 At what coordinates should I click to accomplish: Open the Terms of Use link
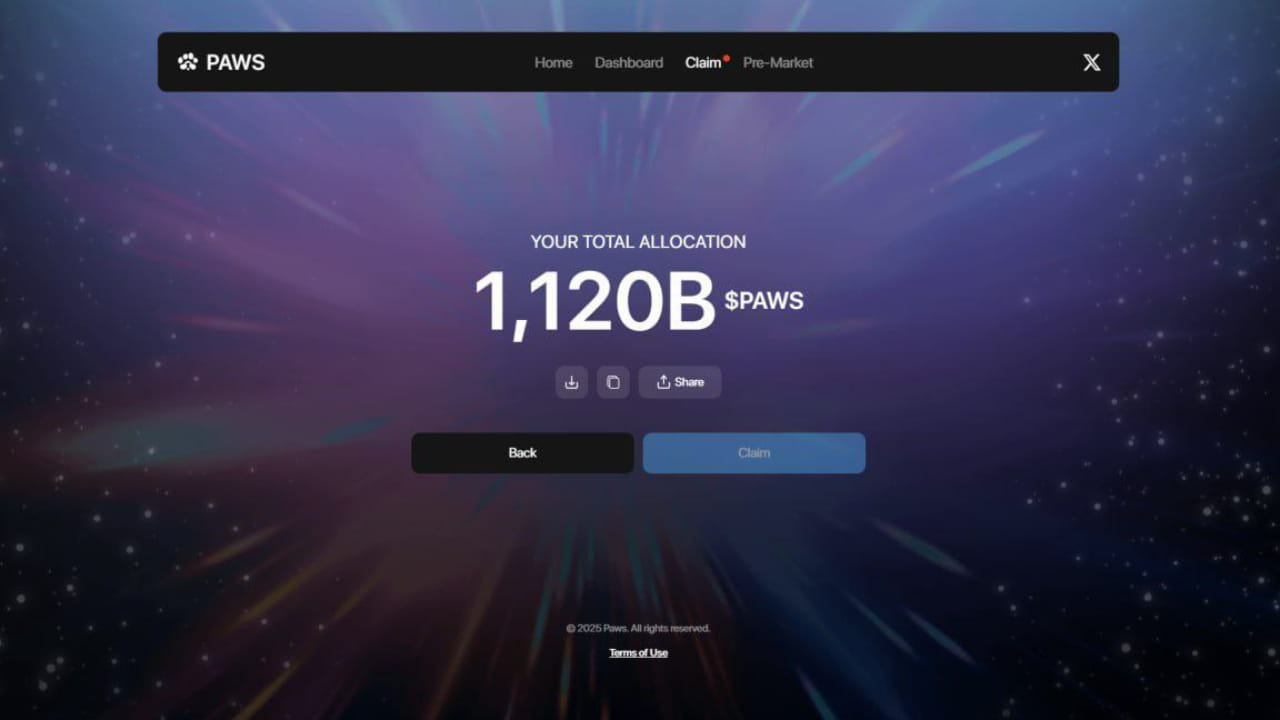click(638, 653)
